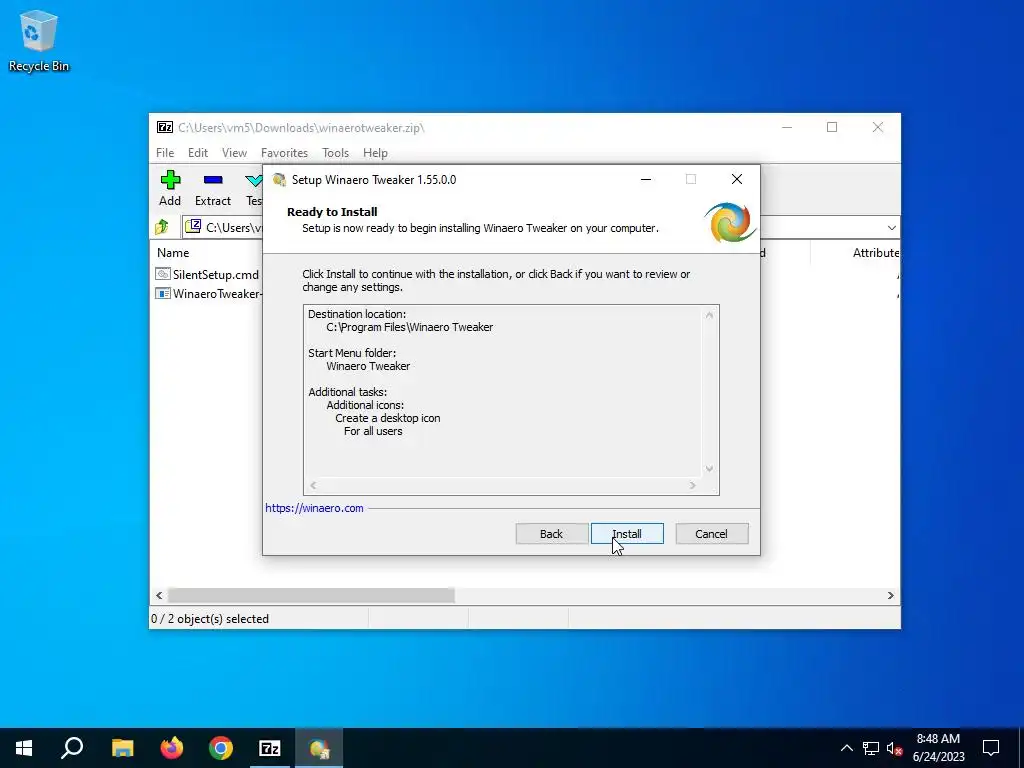The width and height of the screenshot is (1024, 768).
Task: Open the Tools menu in 7-Zip
Action: [x=335, y=153]
